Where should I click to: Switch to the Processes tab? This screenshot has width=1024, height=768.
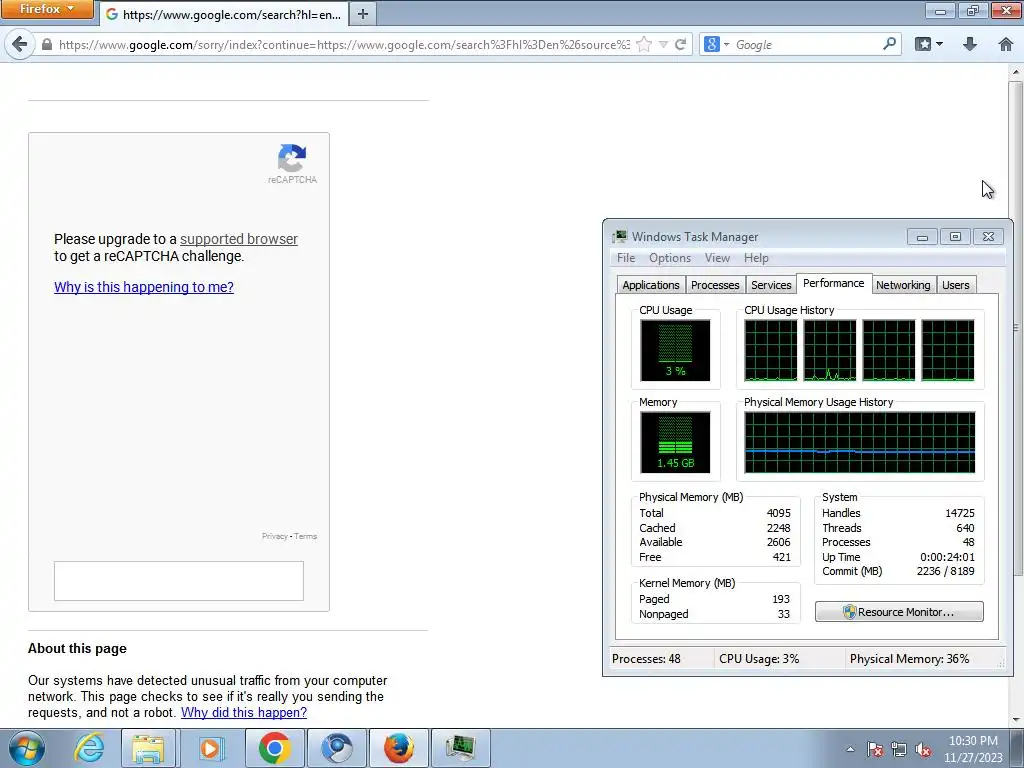(715, 285)
